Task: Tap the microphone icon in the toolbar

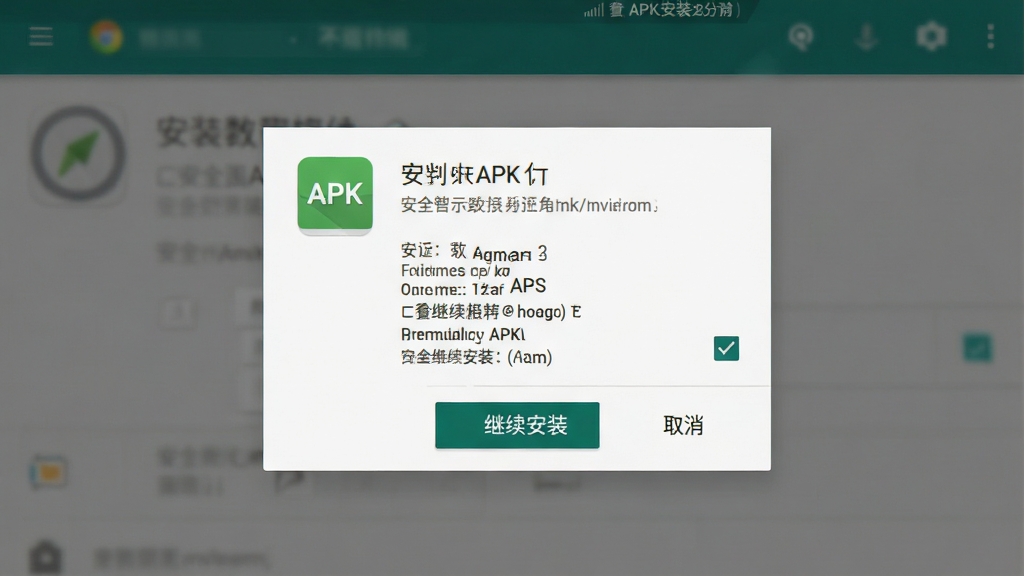Action: click(x=867, y=37)
